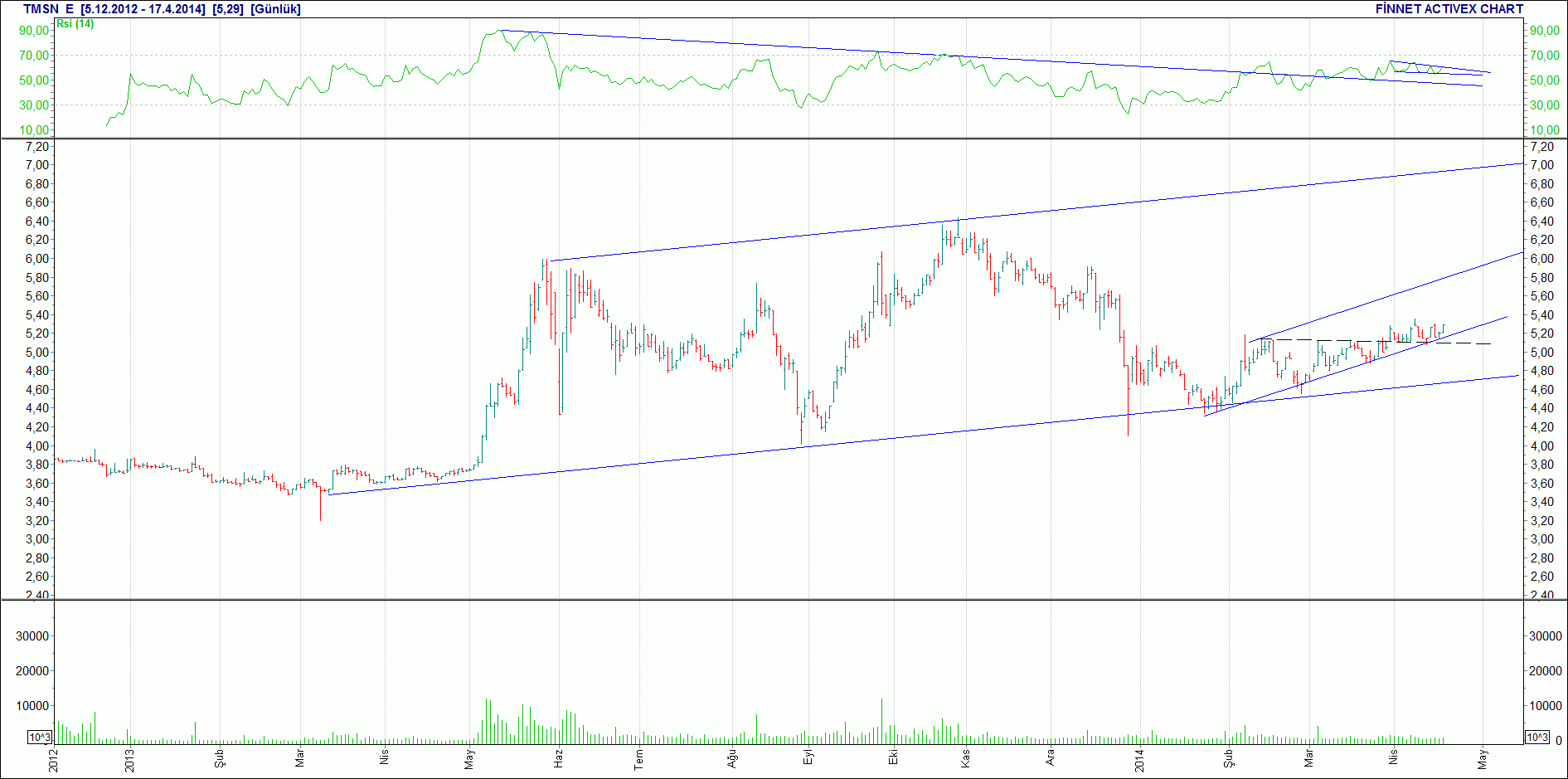This screenshot has width=1568, height=779.
Task: Click the 30000 label on the left volume axis
Action: [34, 636]
